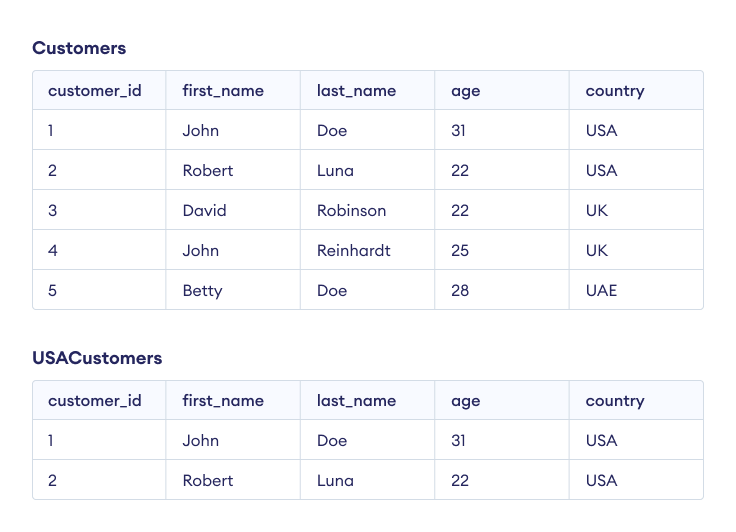Click last_name header in Customers table
The image size is (736, 532).
point(356,91)
